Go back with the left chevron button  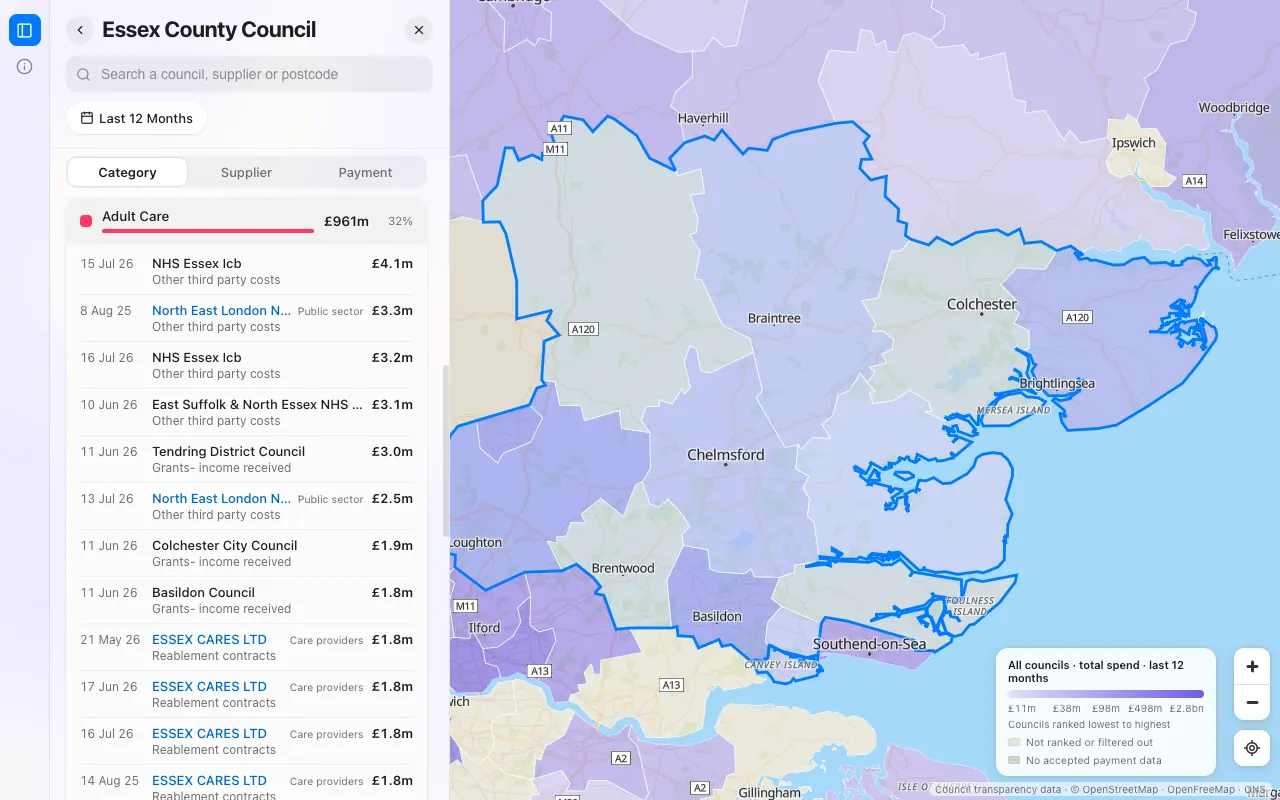pos(80,30)
